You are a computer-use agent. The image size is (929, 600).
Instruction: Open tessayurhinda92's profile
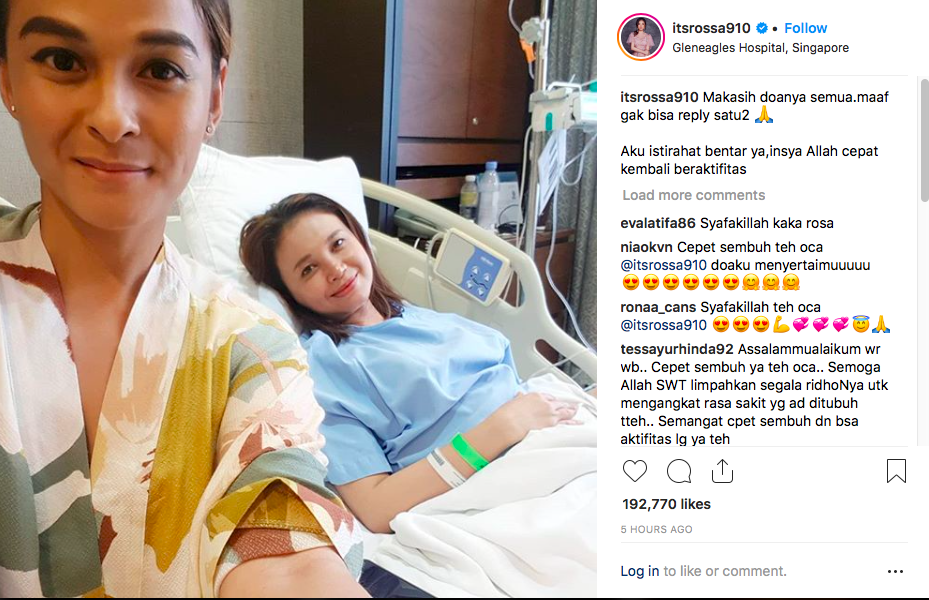[x=677, y=349]
